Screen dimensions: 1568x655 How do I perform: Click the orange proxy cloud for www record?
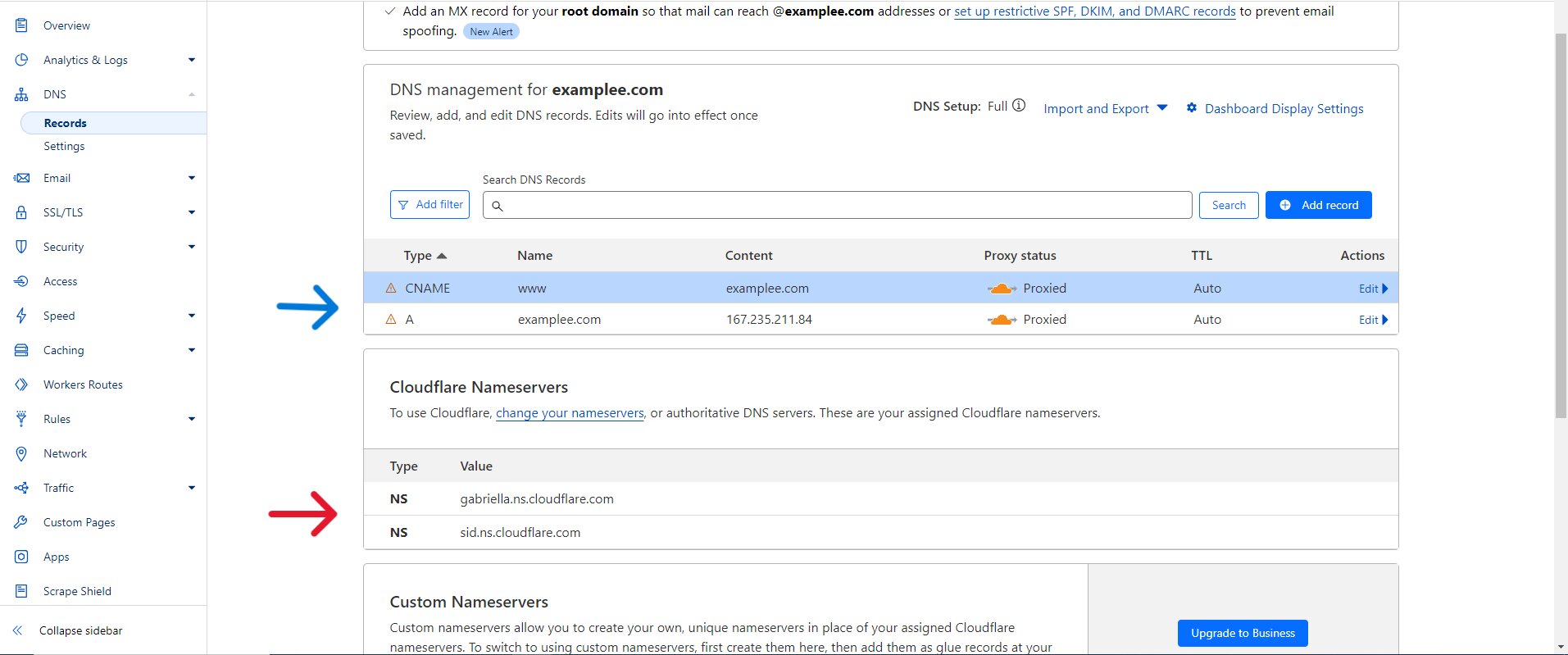pyautogui.click(x=1001, y=288)
